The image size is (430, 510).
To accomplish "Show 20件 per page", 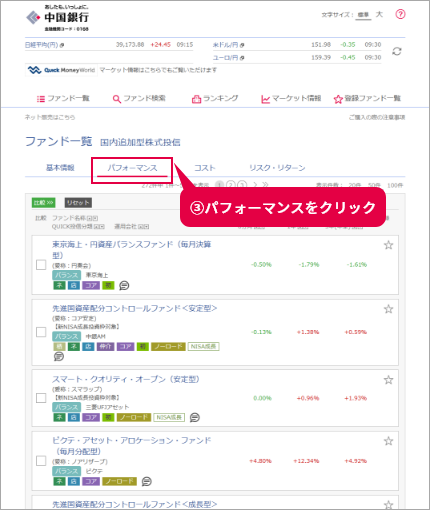I will [x=355, y=185].
